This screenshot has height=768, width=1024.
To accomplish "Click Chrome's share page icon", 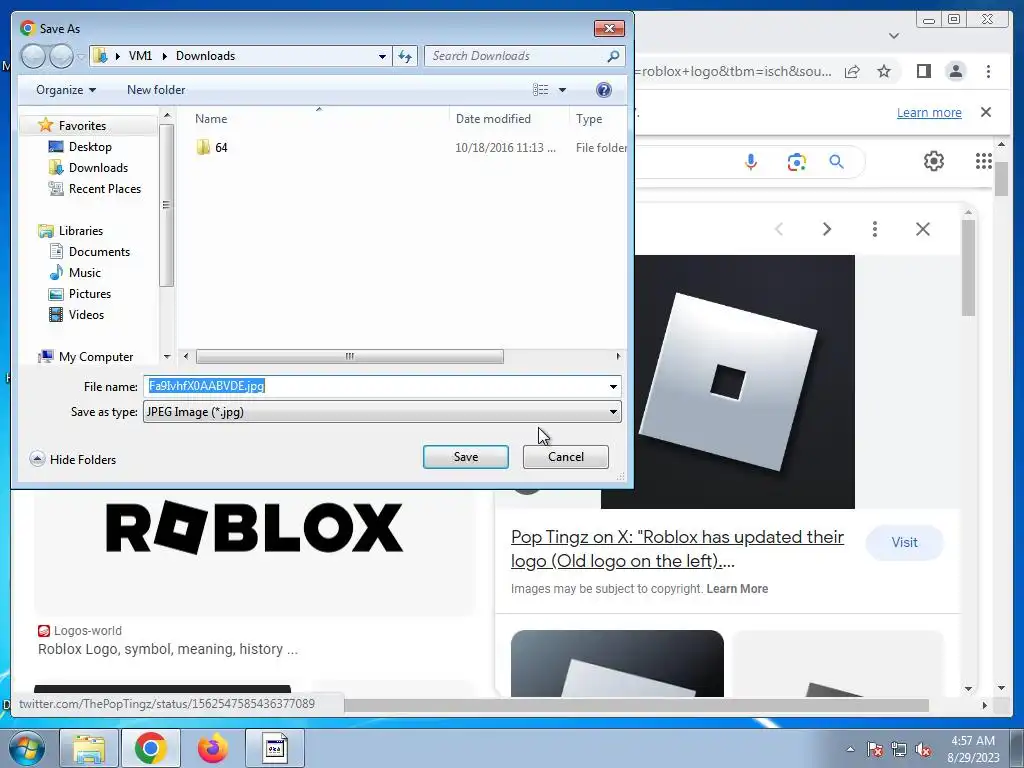I will point(852,71).
